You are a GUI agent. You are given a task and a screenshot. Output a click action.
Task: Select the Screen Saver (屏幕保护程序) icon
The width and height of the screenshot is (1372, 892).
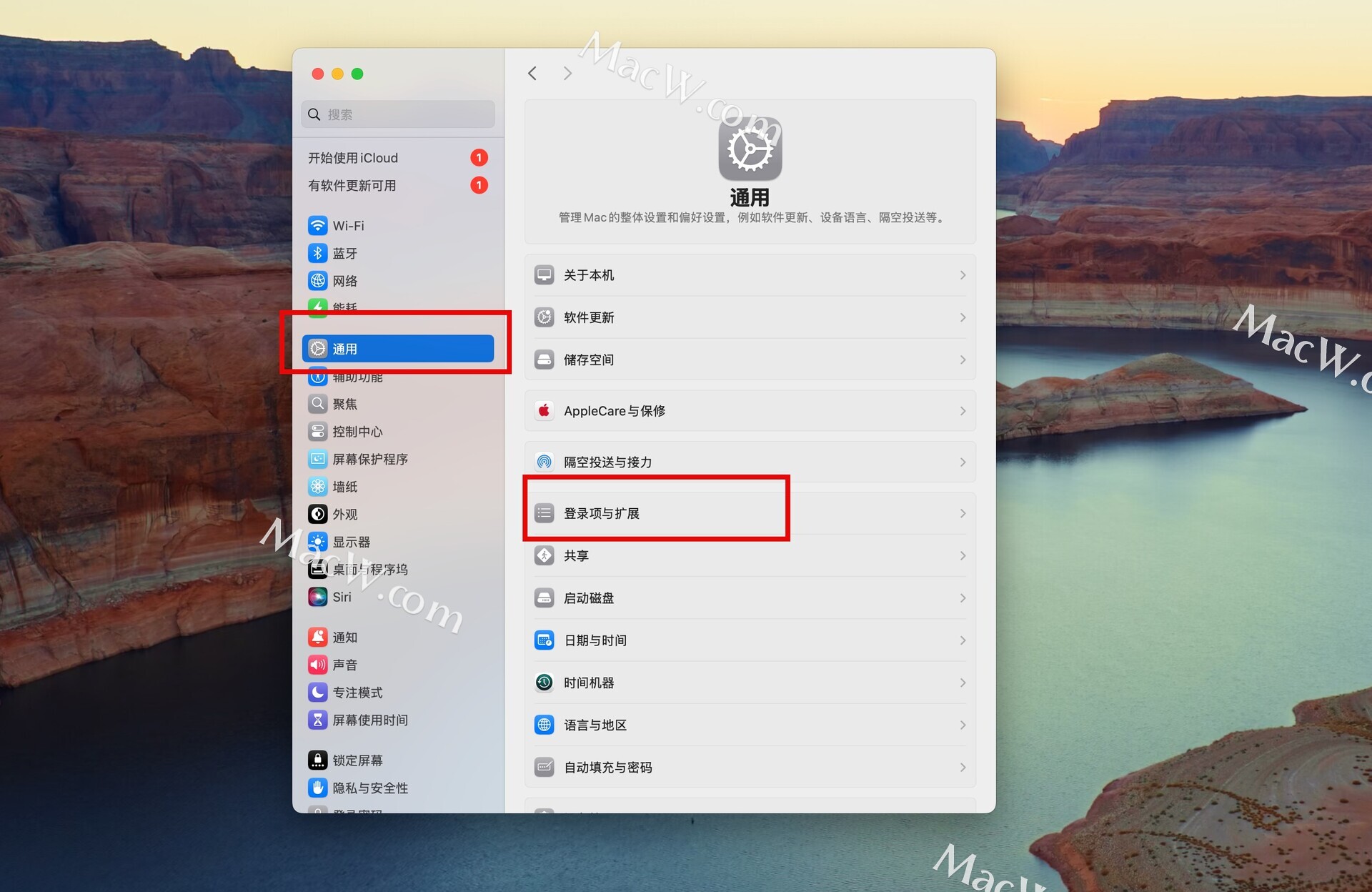pos(318,459)
